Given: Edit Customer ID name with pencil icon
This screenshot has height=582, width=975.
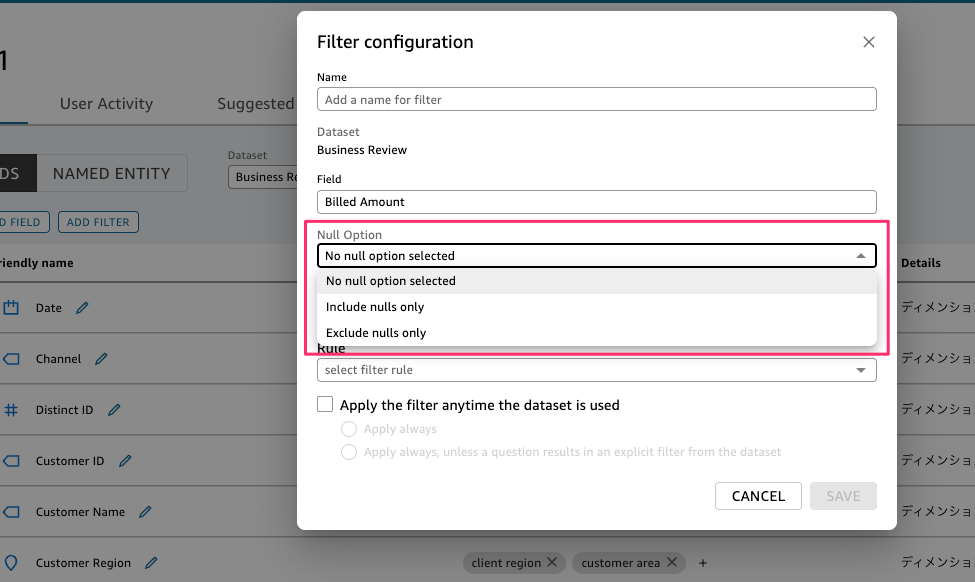Looking at the screenshot, I should [125, 461].
